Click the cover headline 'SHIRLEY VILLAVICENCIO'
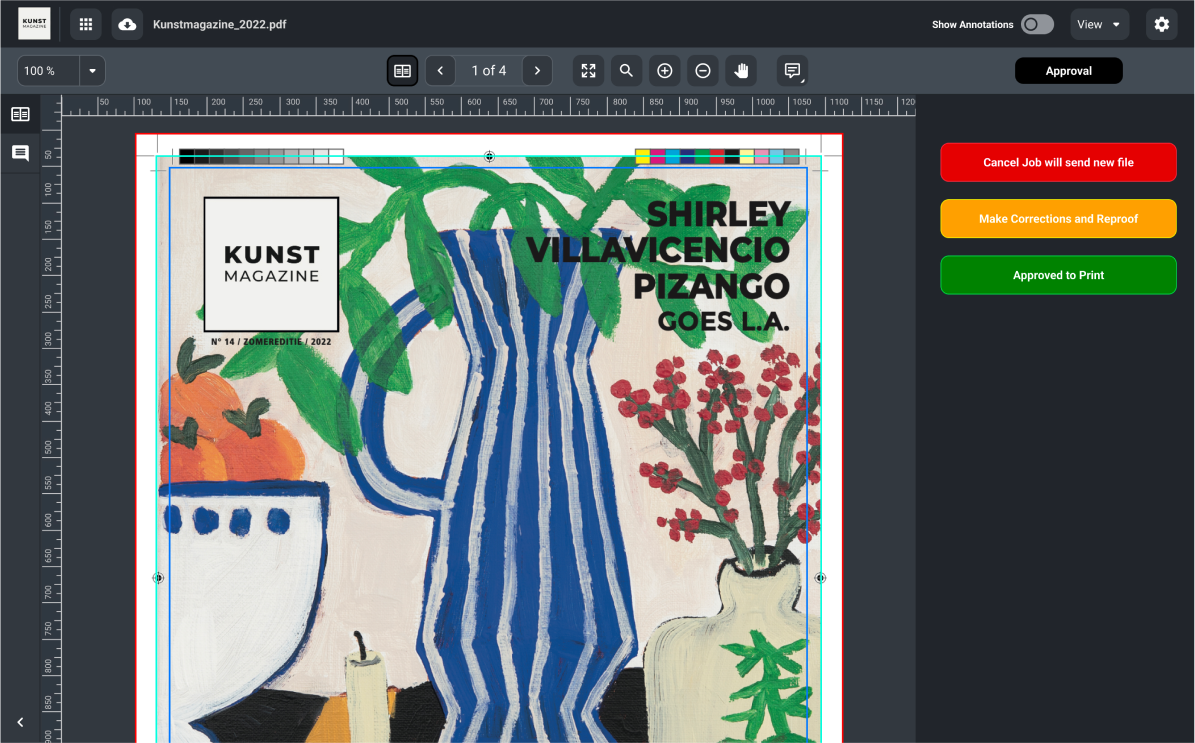 coord(659,232)
